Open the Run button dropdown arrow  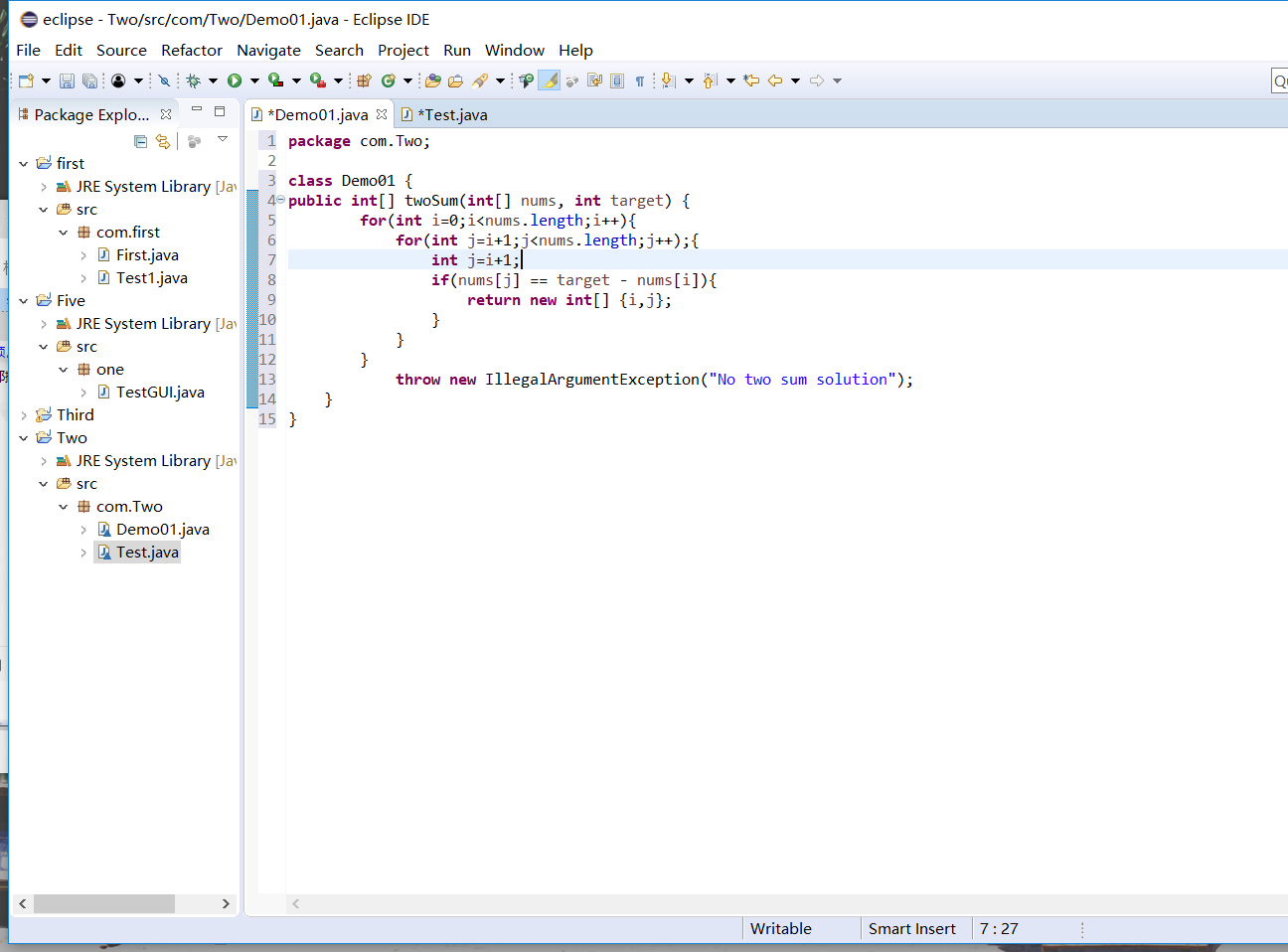click(x=254, y=80)
